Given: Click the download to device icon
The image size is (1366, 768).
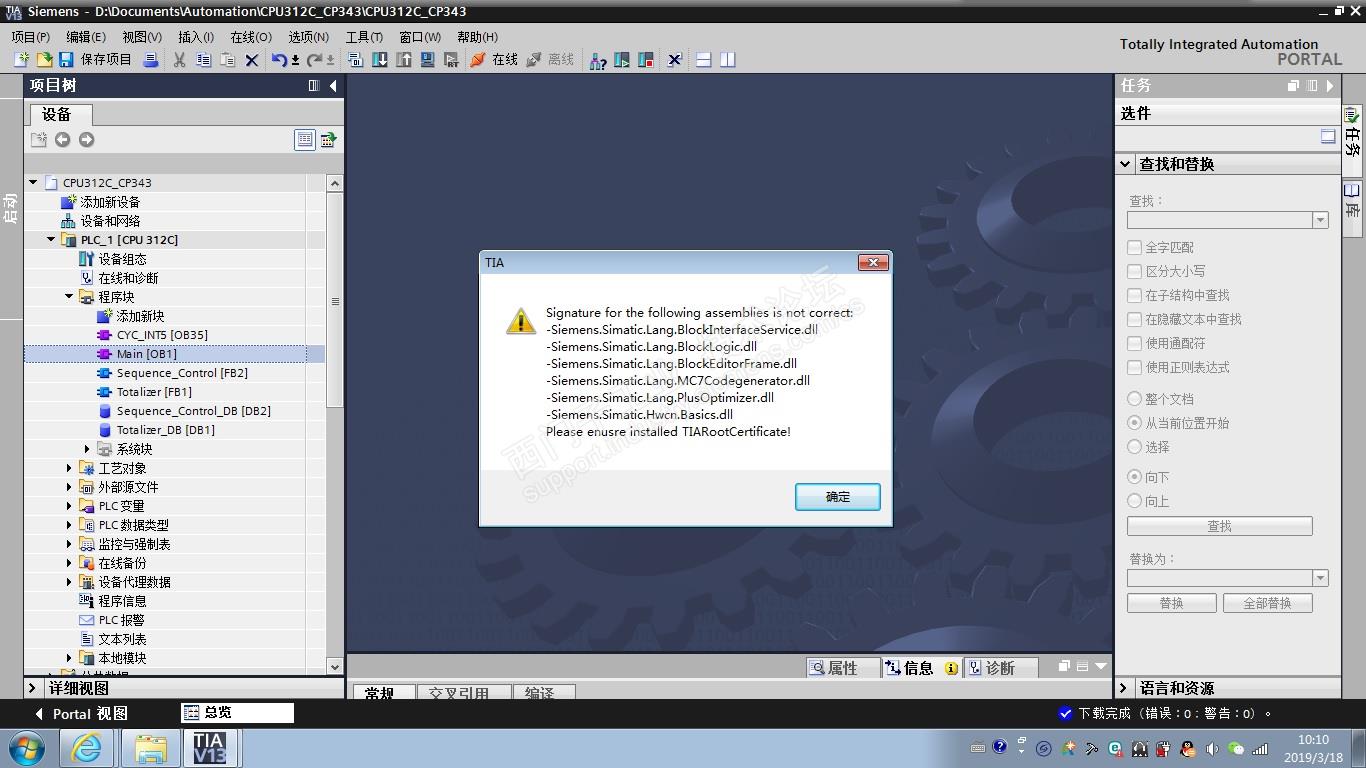Looking at the screenshot, I should point(380,60).
